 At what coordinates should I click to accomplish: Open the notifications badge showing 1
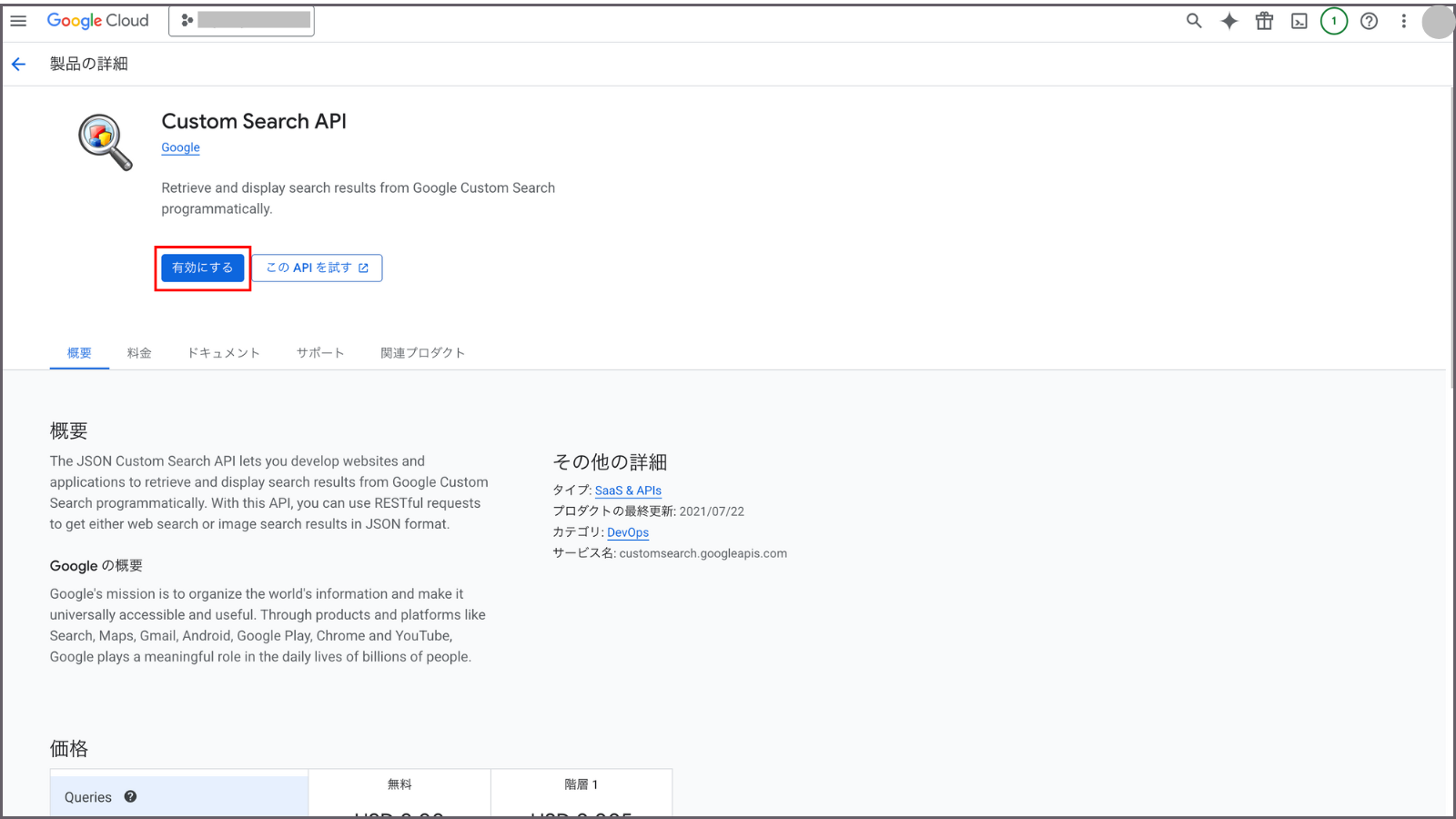(1334, 21)
